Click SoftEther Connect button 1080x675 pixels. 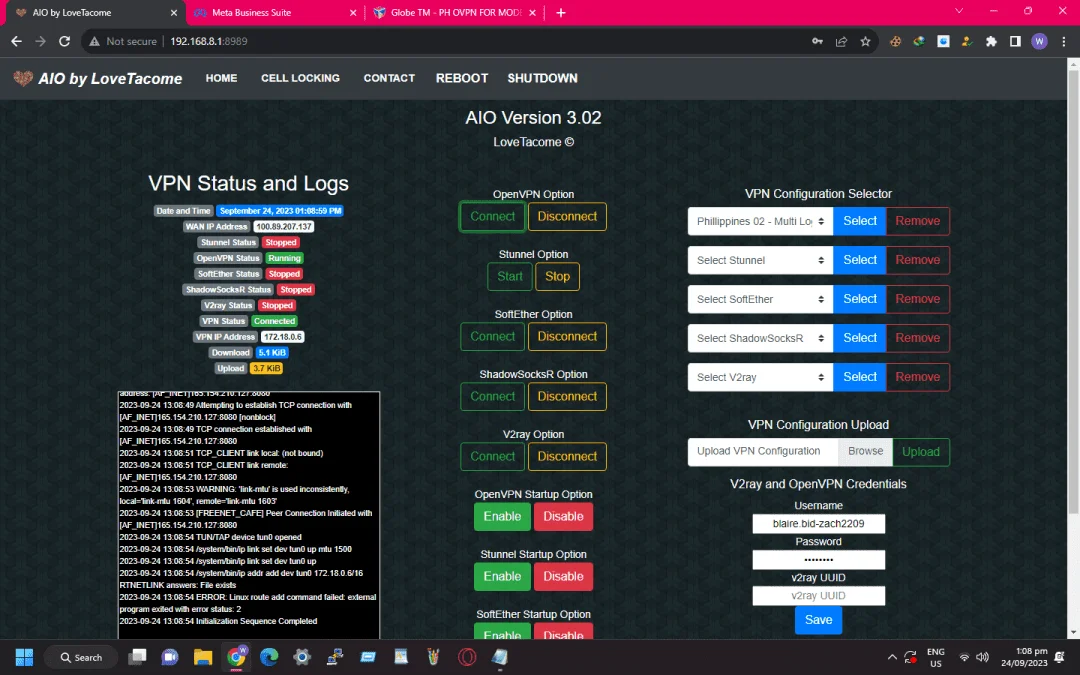(x=492, y=337)
